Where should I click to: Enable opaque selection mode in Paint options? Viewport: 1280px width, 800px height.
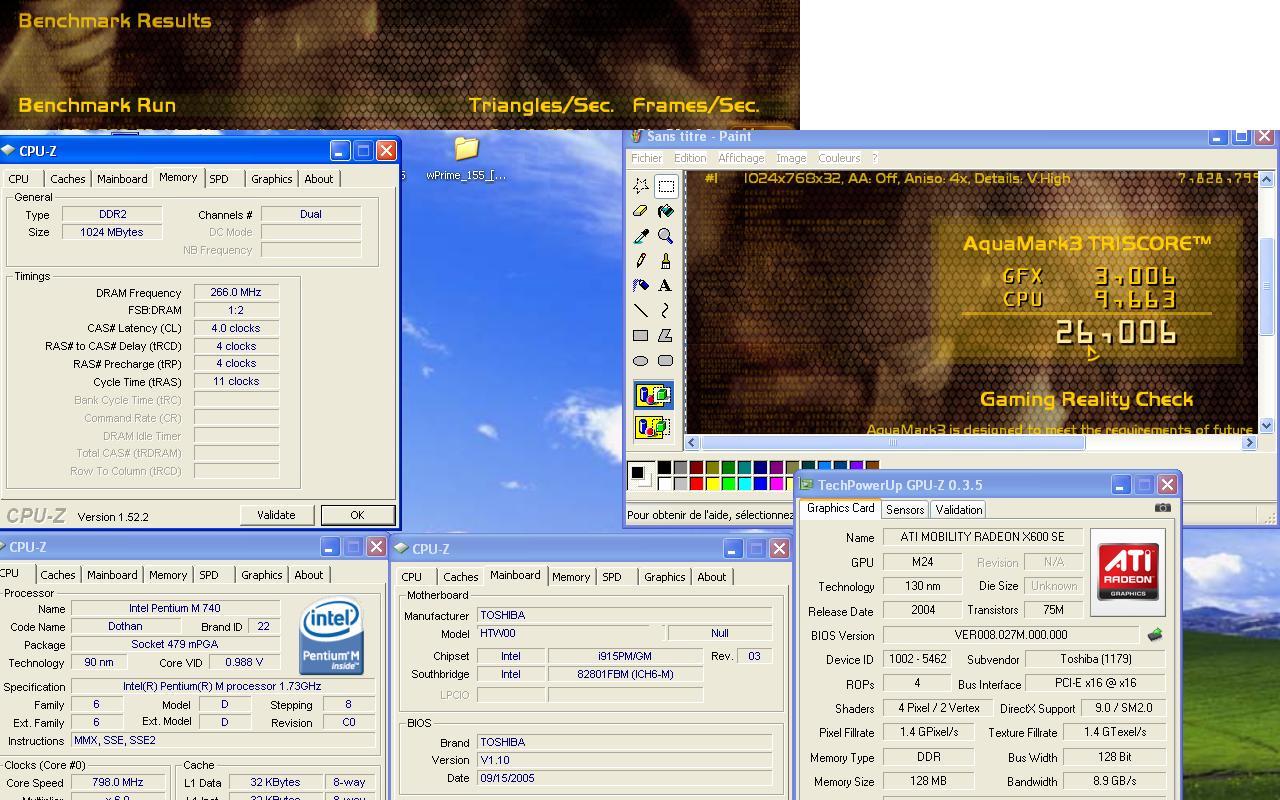653,396
